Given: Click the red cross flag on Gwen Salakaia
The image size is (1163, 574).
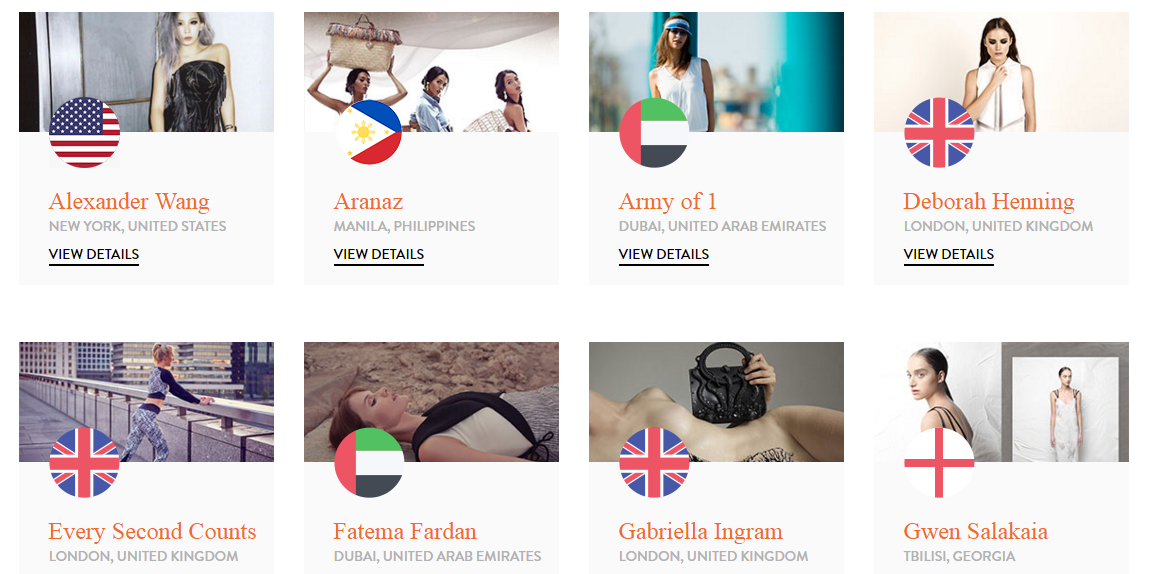Looking at the screenshot, I should coord(939,463).
